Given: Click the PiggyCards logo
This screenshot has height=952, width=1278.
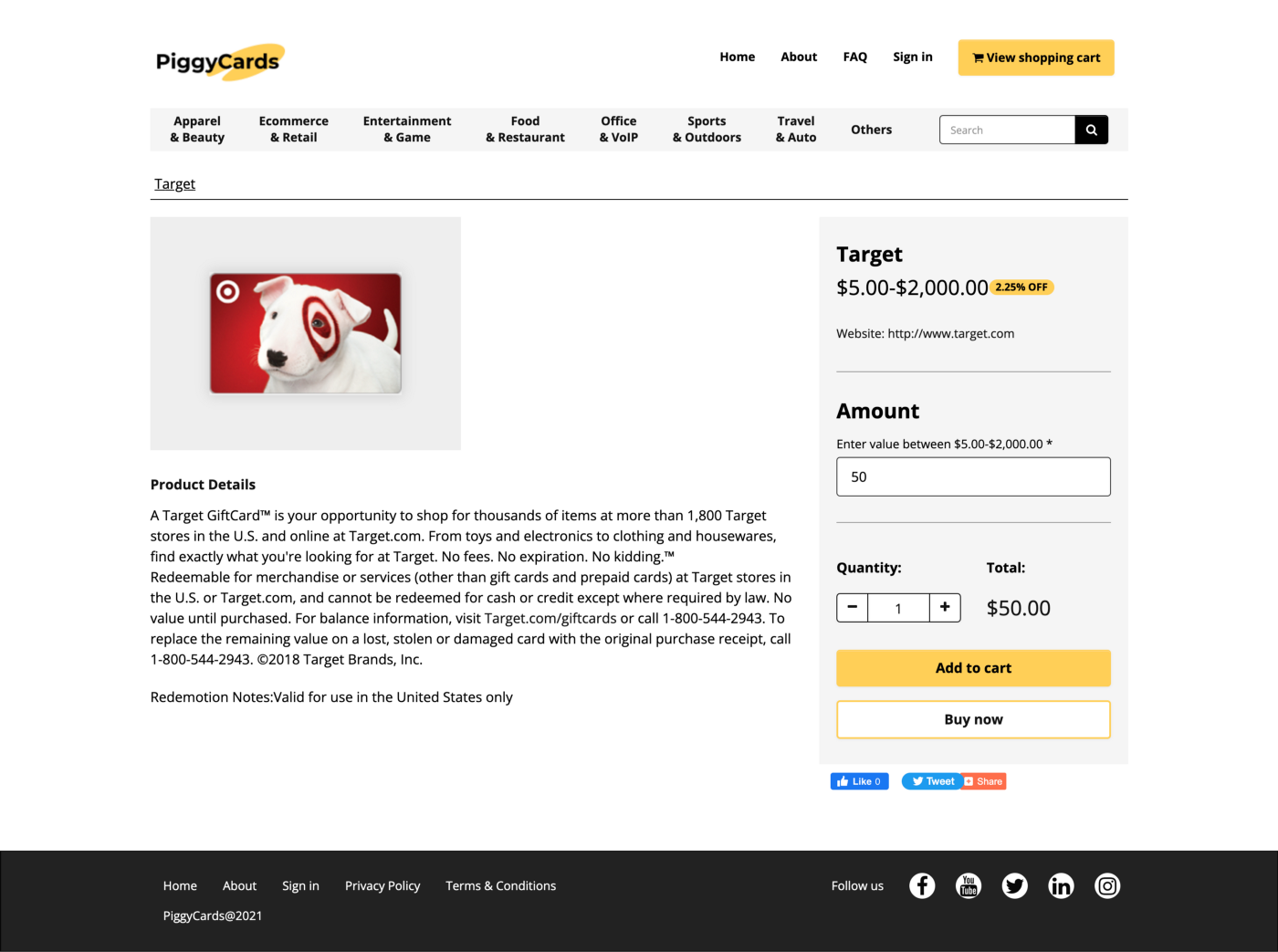Looking at the screenshot, I should [220, 61].
